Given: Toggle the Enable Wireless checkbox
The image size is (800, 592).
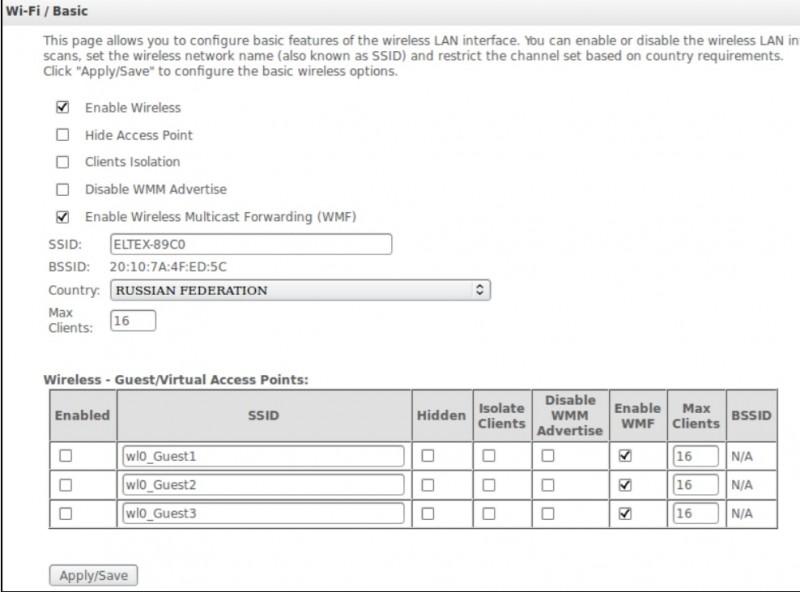Looking at the screenshot, I should 62,107.
